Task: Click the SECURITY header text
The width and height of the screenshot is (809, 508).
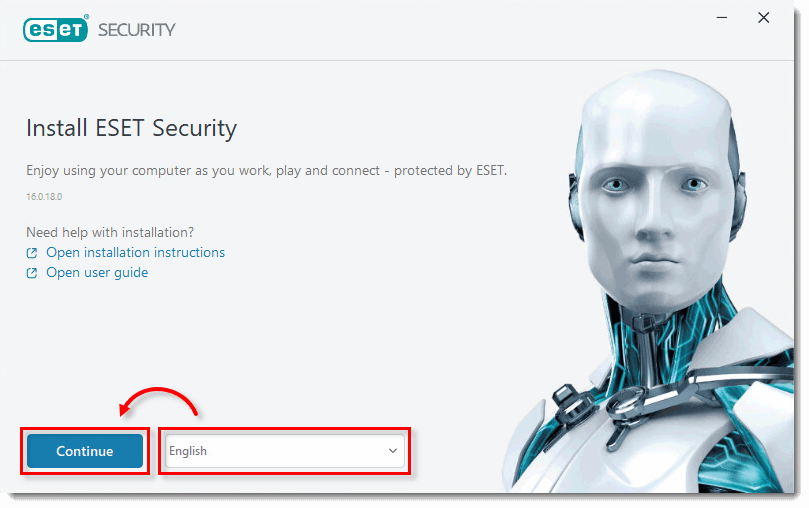Action: (x=137, y=30)
